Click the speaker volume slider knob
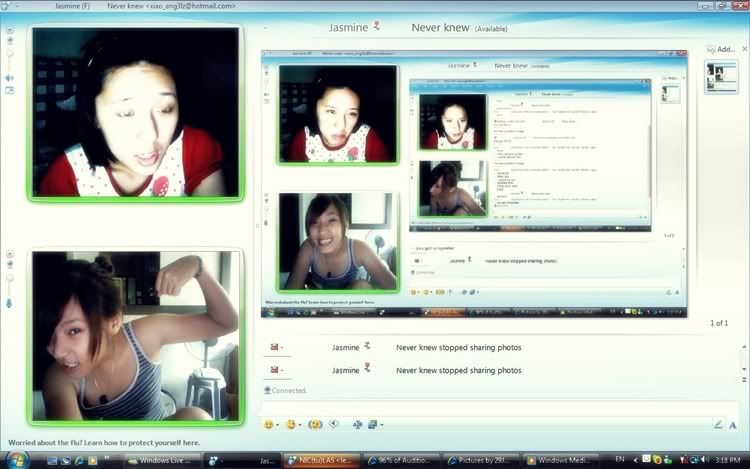750x469 pixels. tap(10, 53)
